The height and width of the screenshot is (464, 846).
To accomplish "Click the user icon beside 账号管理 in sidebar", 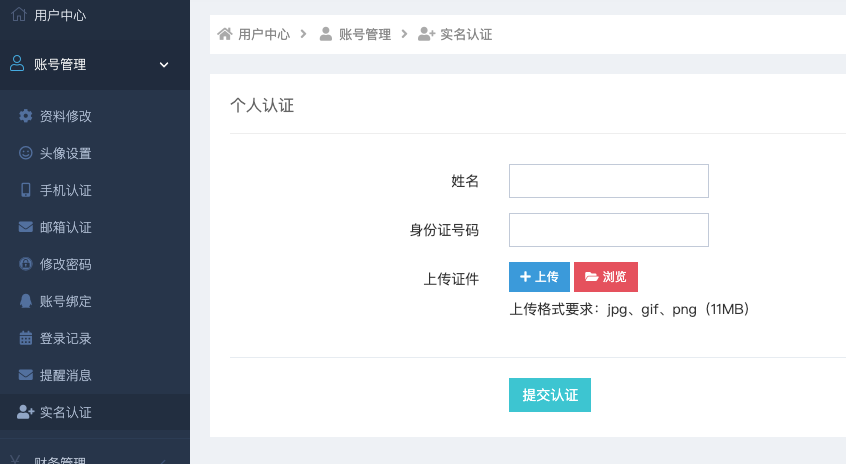I will (x=17, y=64).
